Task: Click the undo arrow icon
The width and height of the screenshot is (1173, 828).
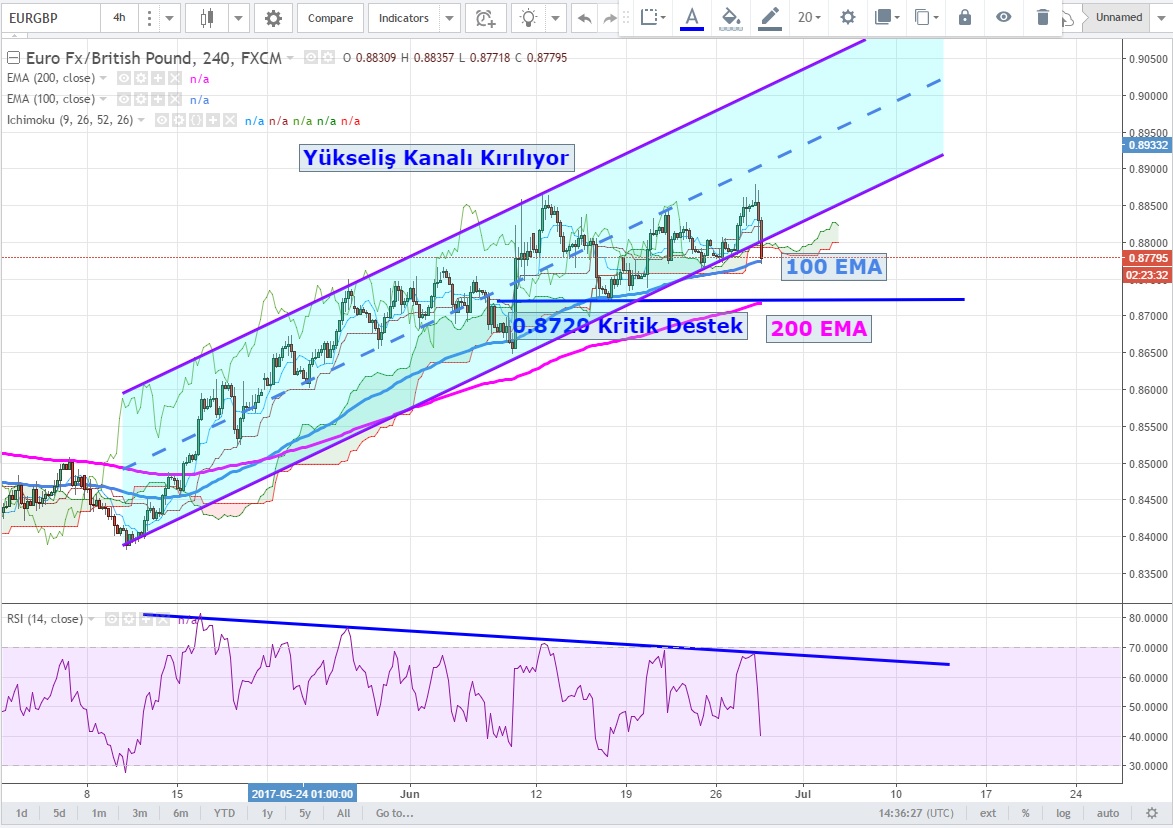Action: [584, 18]
